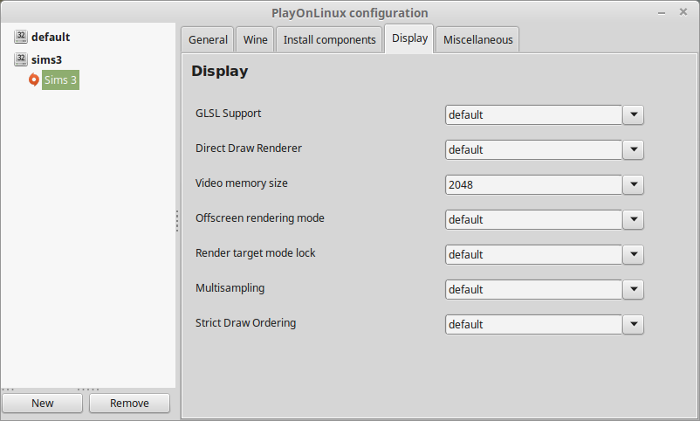Open the GLSL Support dropdown arrow

tap(632, 115)
